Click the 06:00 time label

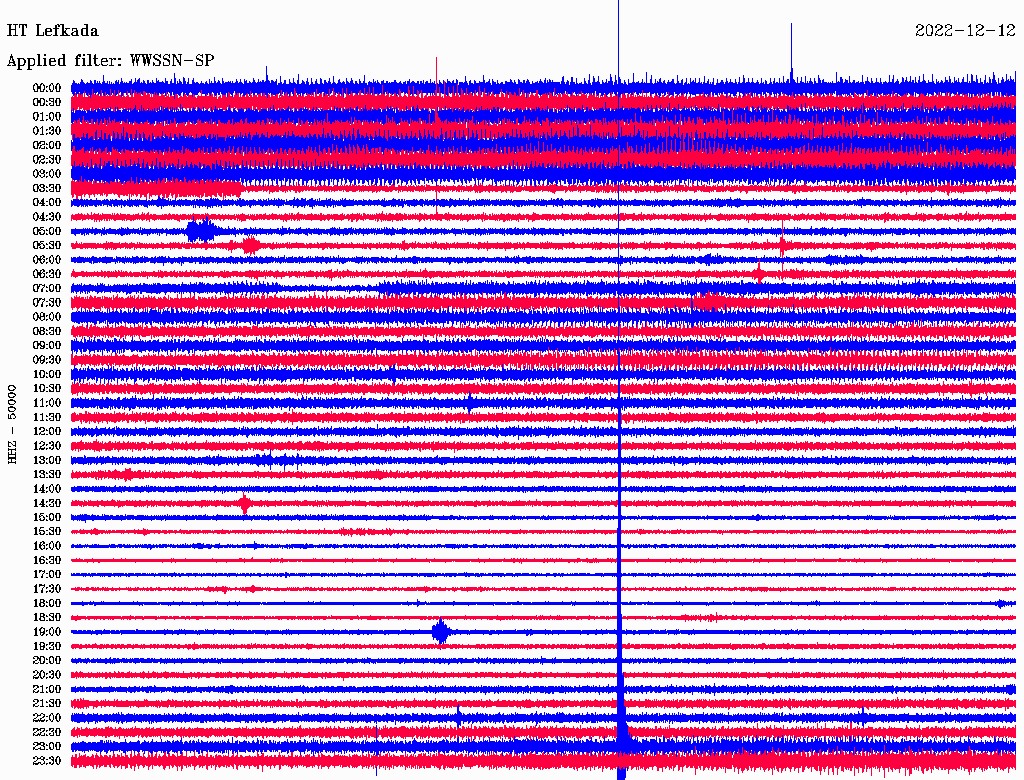point(47,260)
